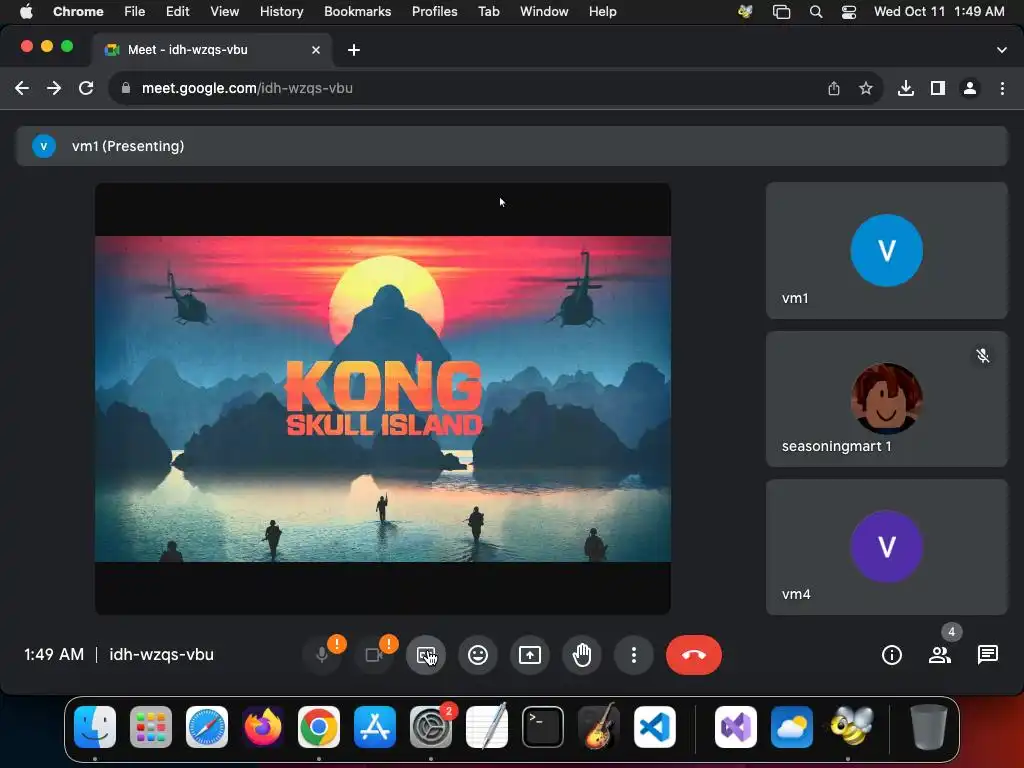
Task: Open Spotlight search in menu bar
Action: [816, 12]
